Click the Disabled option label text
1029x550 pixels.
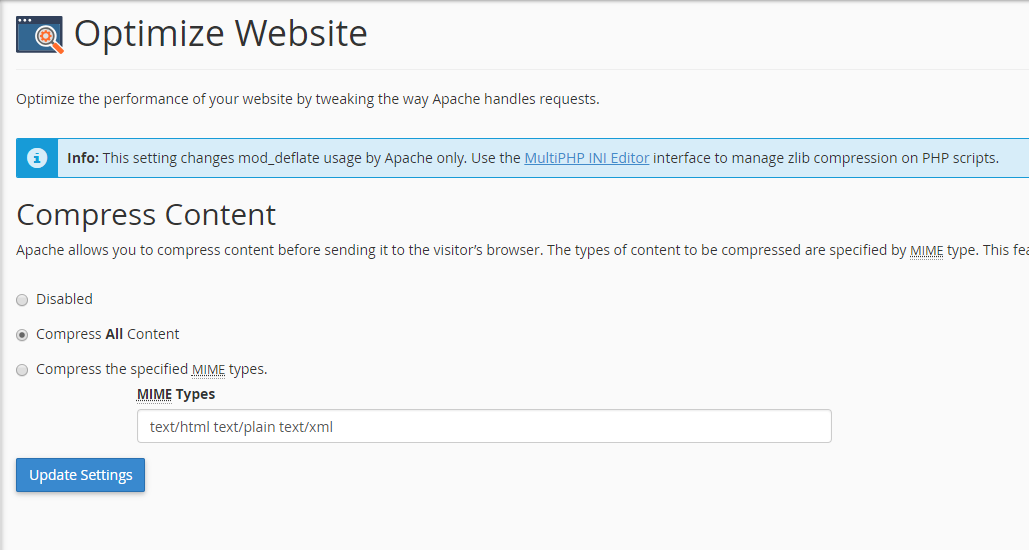click(64, 299)
